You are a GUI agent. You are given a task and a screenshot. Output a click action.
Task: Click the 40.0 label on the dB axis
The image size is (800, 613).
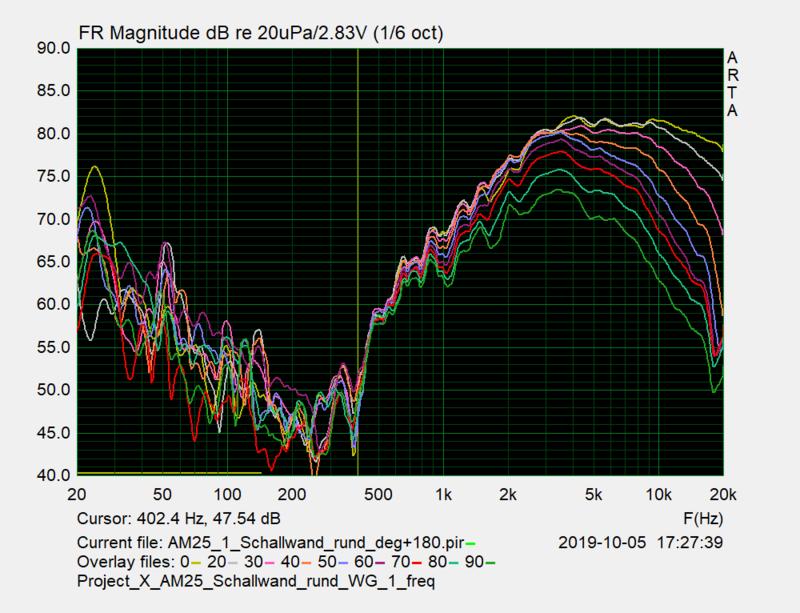click(x=54, y=475)
